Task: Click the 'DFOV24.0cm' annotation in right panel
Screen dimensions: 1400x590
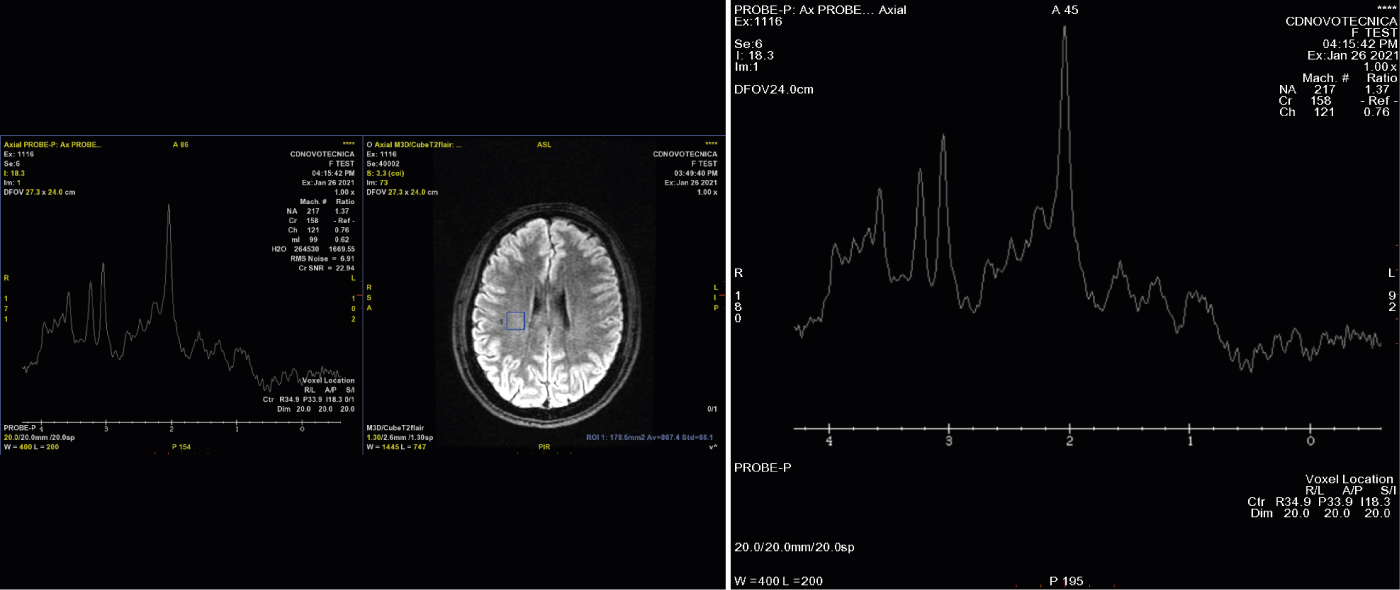Action: tap(773, 89)
